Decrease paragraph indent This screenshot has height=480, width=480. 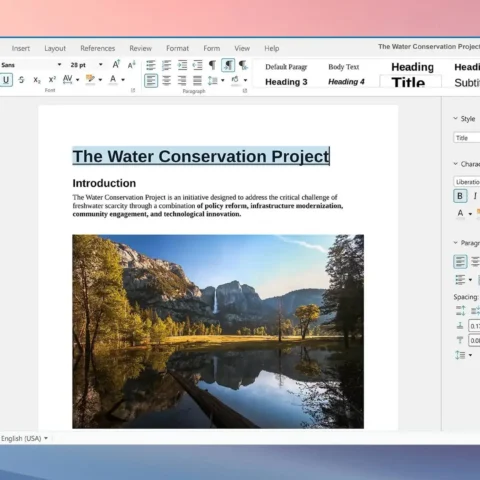(198, 65)
